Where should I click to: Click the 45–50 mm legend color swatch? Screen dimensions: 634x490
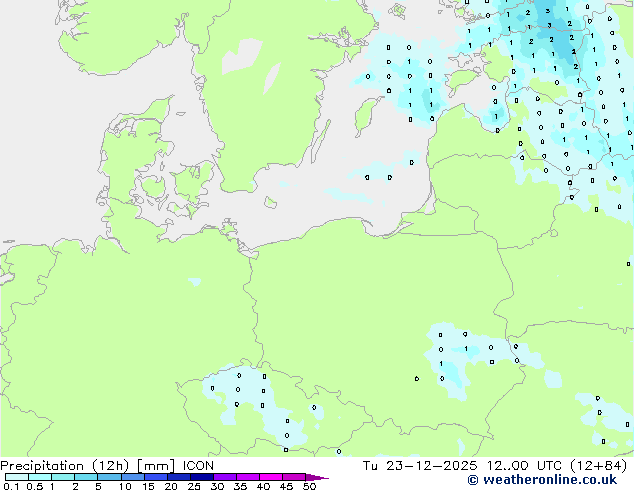pos(294,477)
